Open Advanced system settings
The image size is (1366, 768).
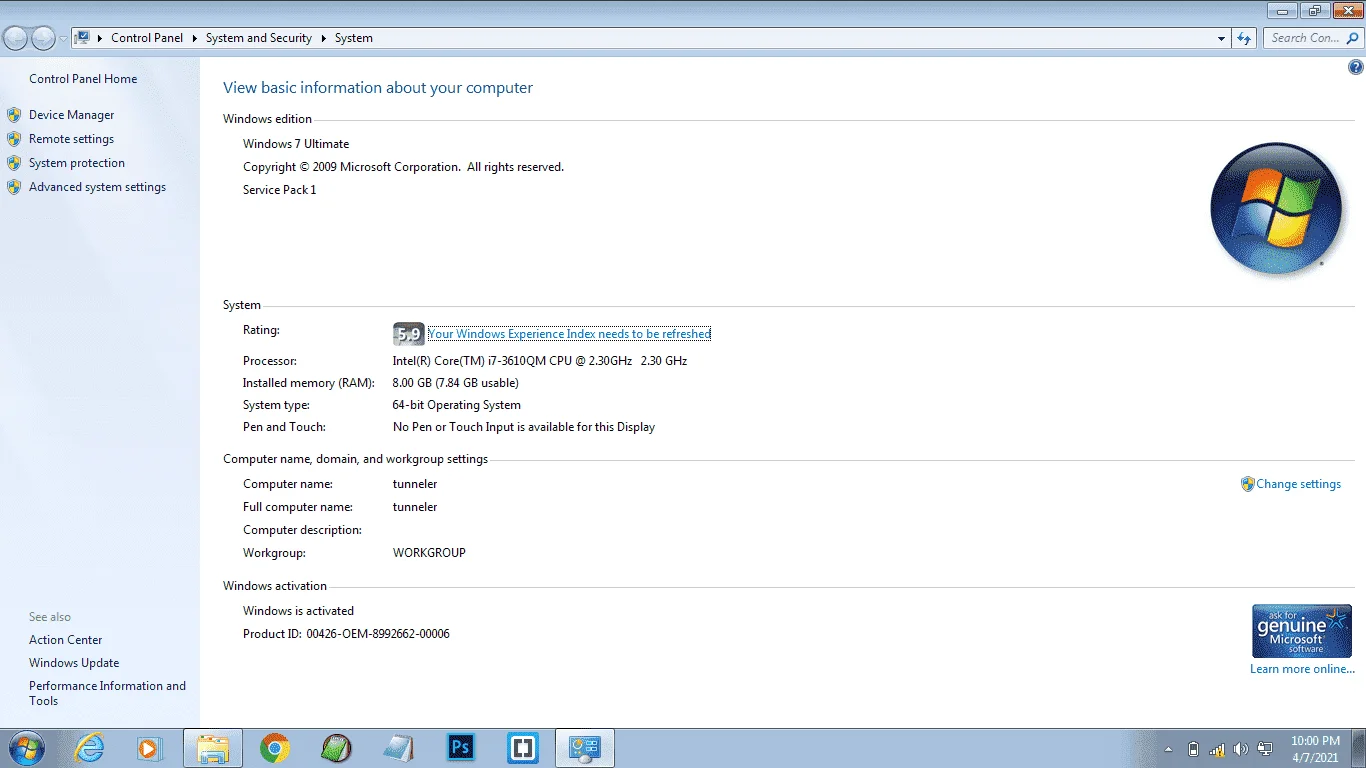coord(97,187)
